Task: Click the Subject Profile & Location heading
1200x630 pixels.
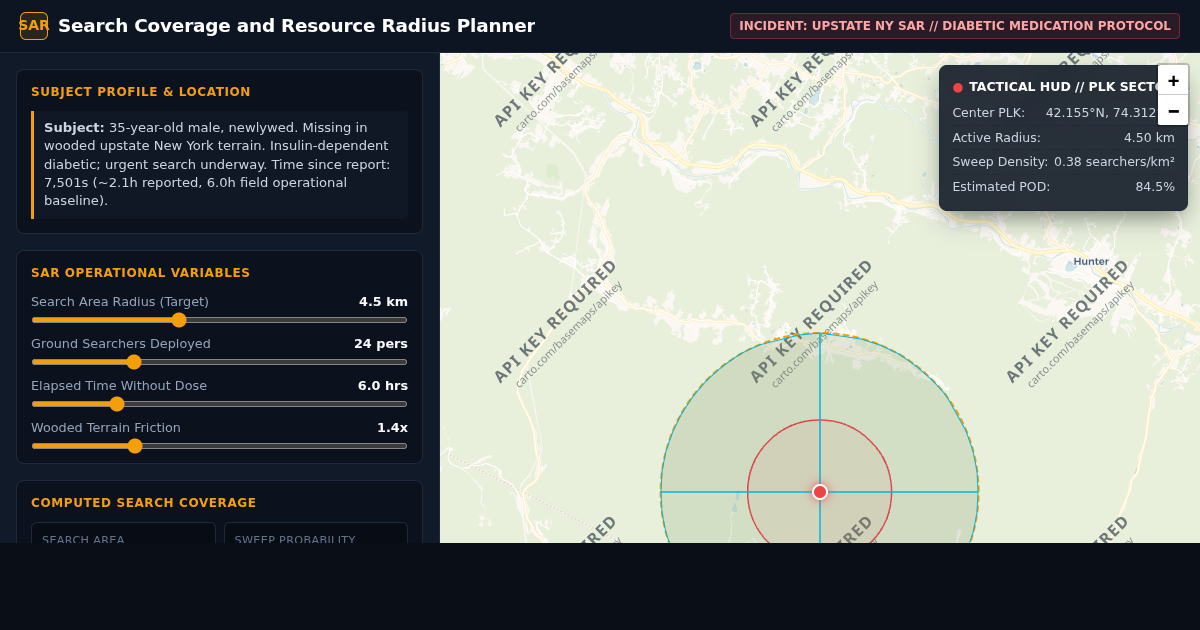Action: pos(141,92)
